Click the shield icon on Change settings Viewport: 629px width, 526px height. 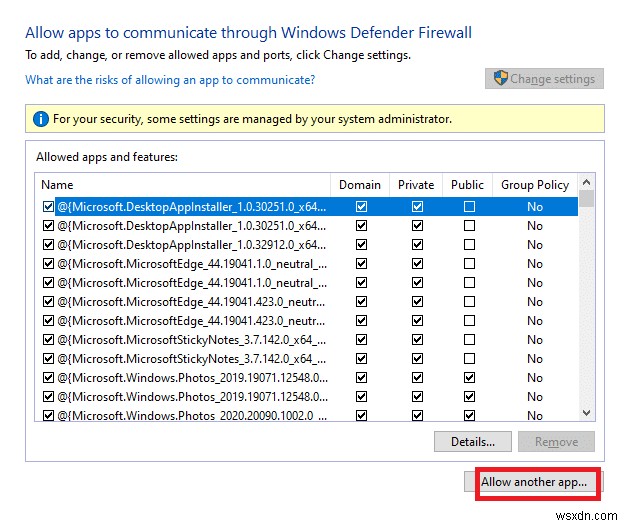500,78
